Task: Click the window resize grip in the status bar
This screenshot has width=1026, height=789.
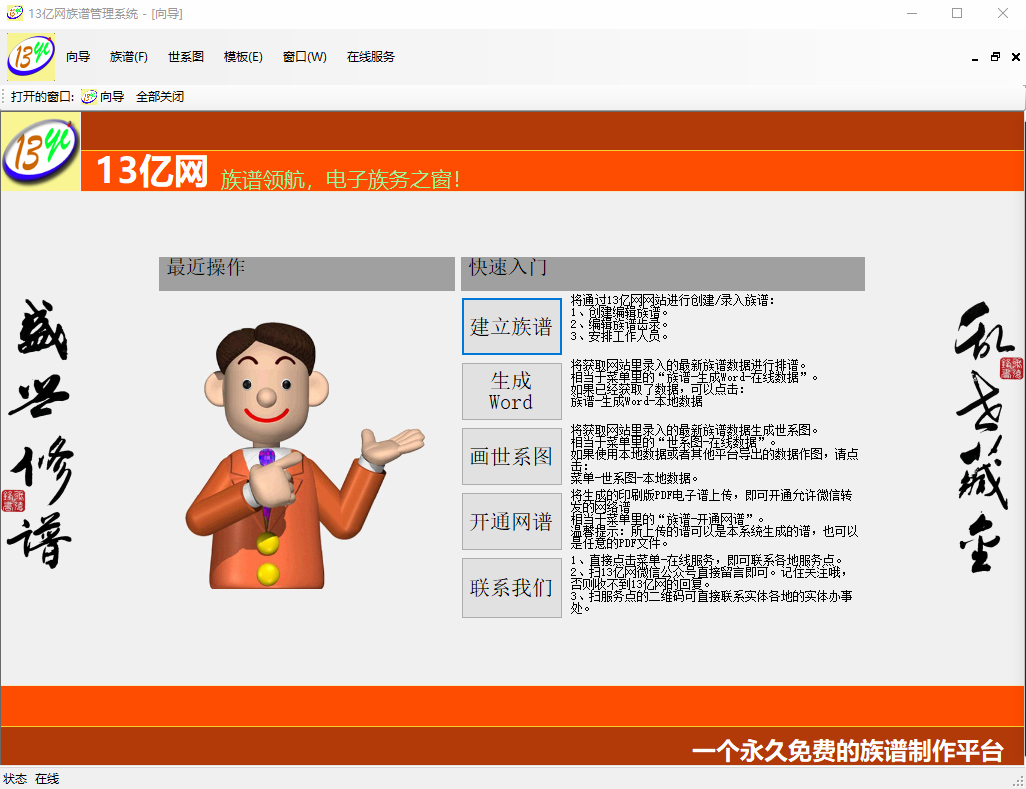Action: pos(1019,781)
